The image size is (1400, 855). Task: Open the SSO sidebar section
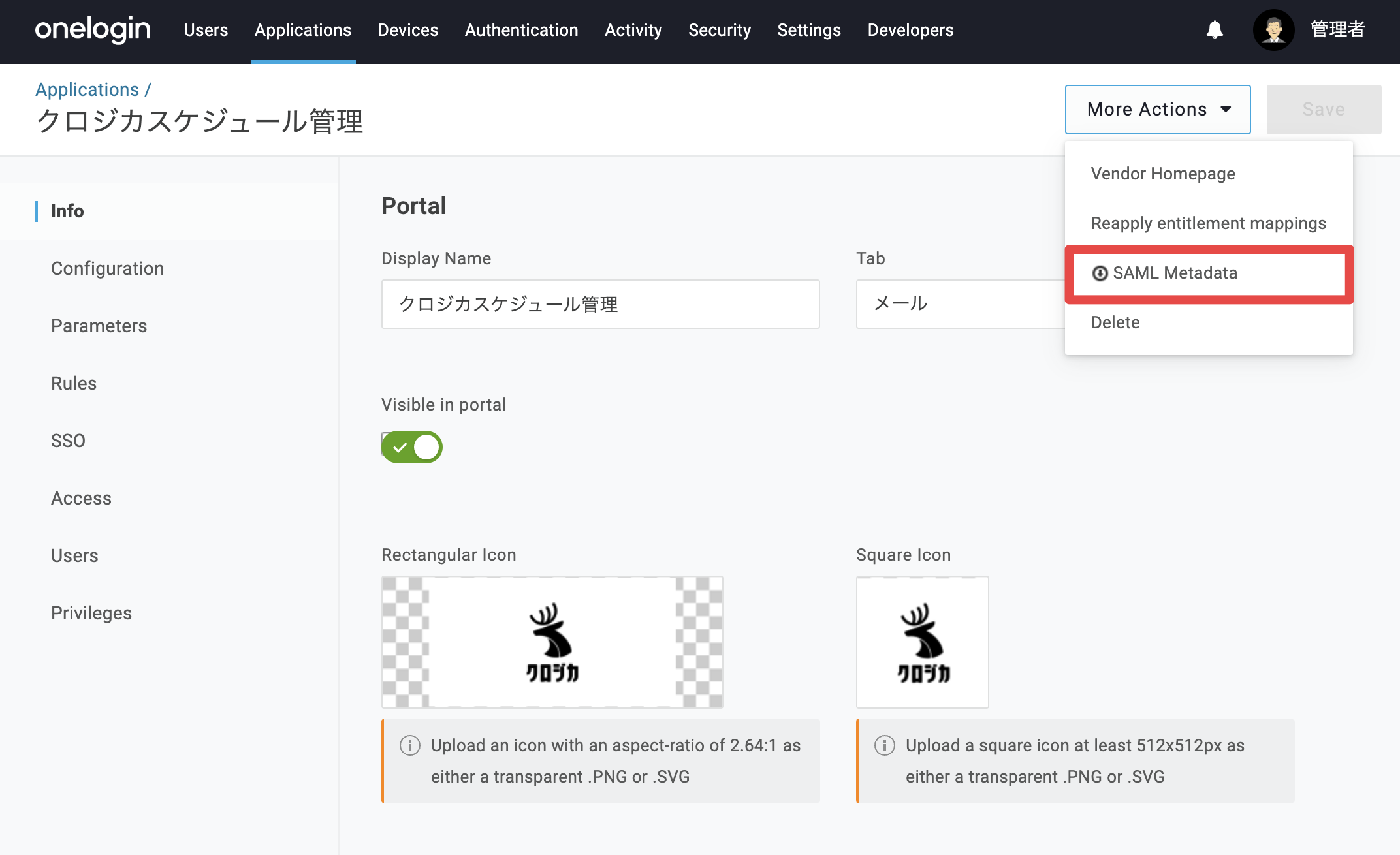pyautogui.click(x=68, y=441)
